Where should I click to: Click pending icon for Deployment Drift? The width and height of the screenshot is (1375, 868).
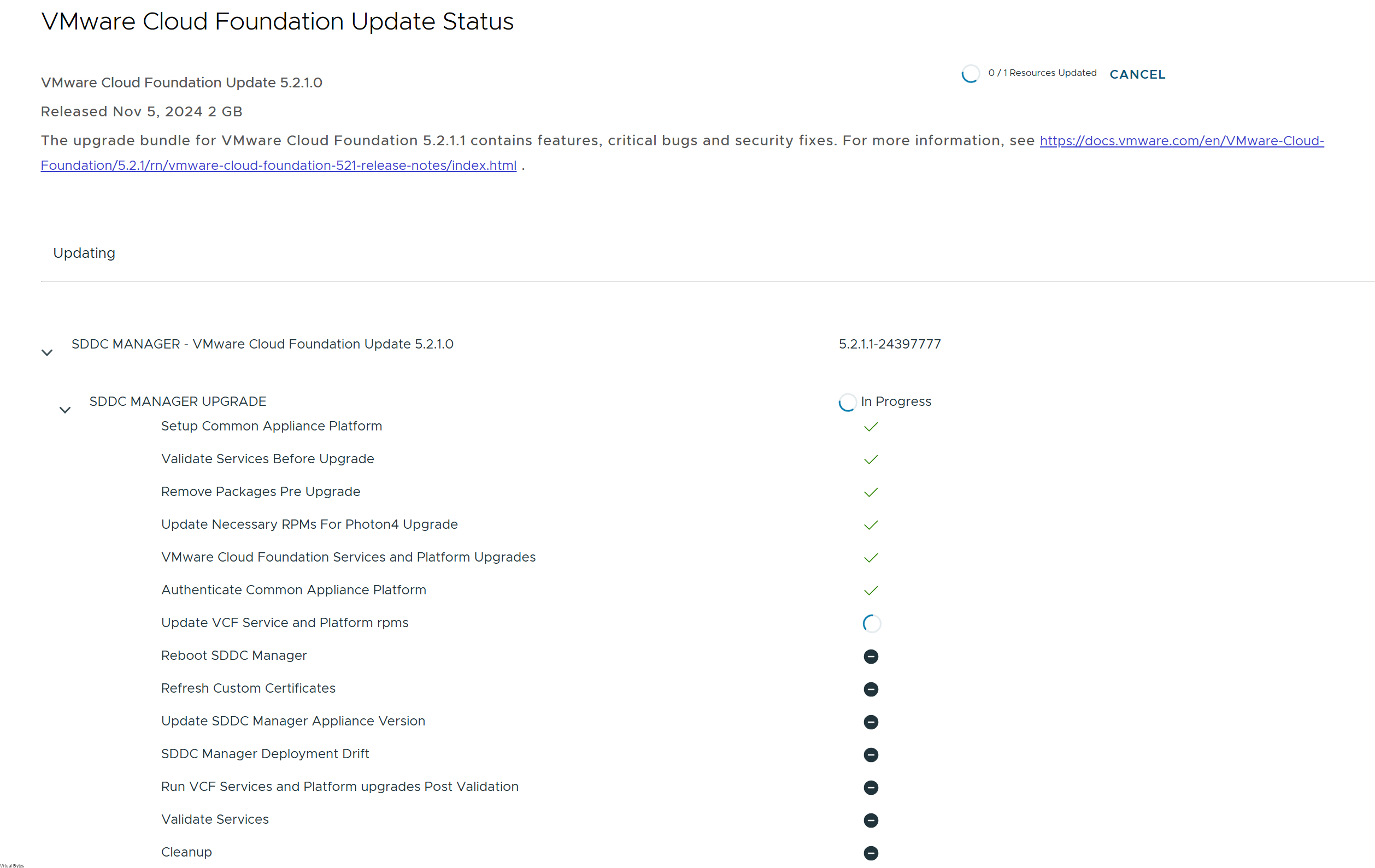pyautogui.click(x=871, y=754)
